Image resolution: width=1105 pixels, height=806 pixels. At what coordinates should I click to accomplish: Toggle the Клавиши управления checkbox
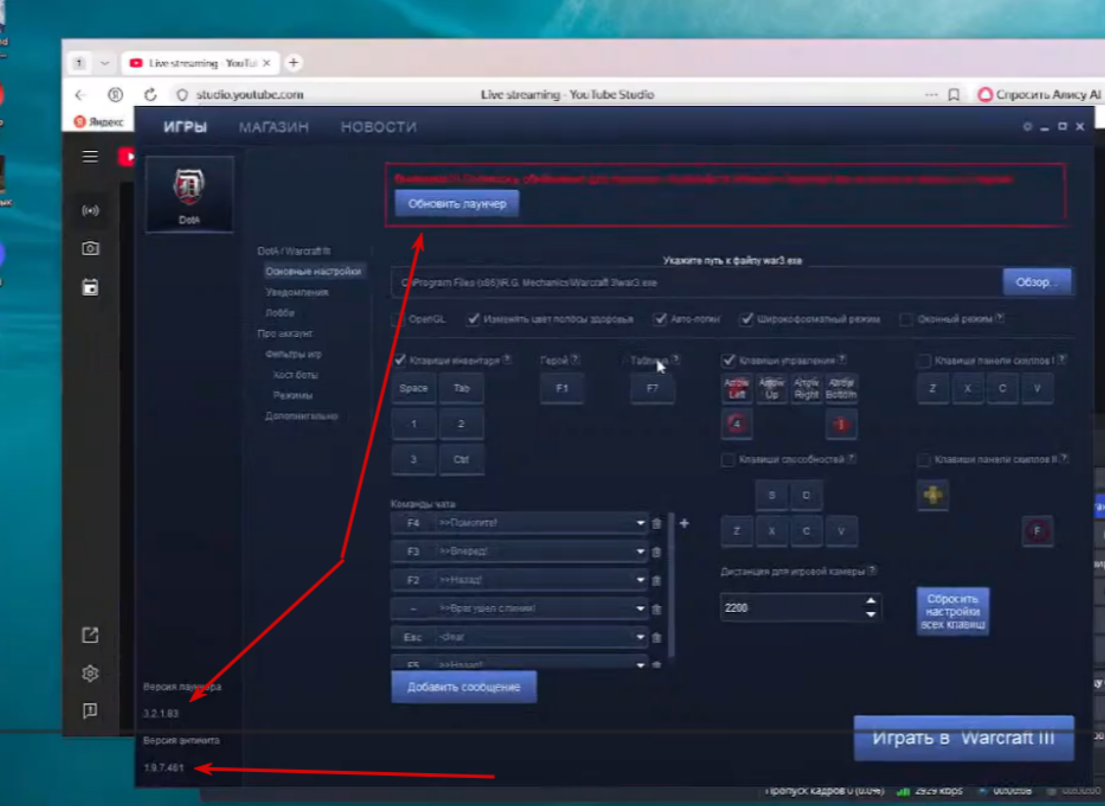point(729,360)
